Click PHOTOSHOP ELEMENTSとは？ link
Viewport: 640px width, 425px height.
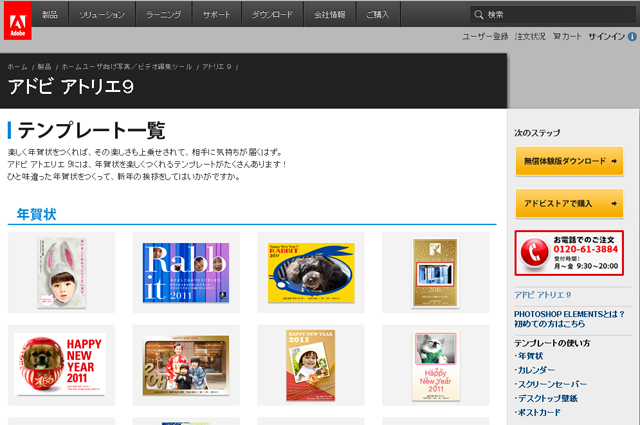569,314
